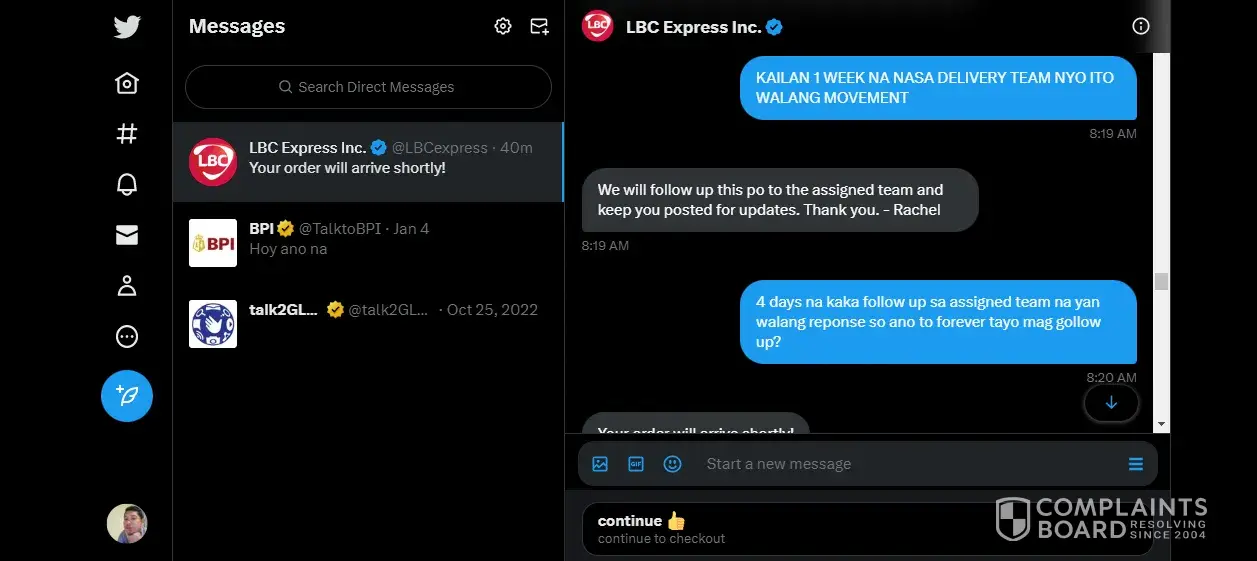Open the emoji picker

673,464
